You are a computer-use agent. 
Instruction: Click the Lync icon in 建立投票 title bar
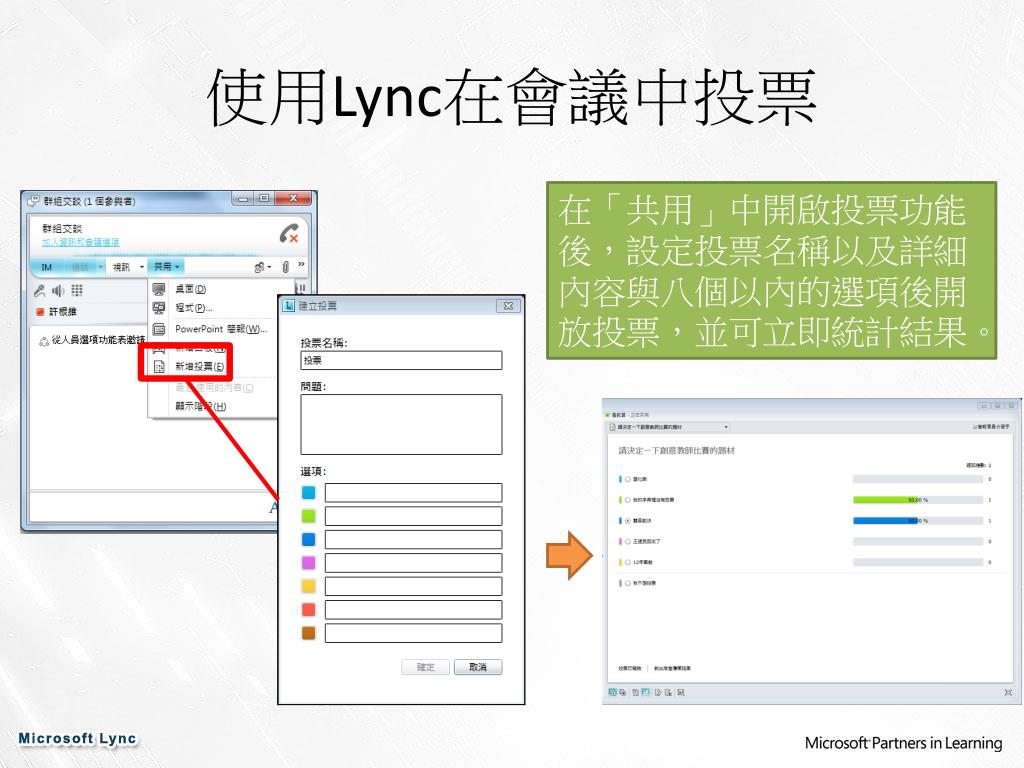[289, 306]
